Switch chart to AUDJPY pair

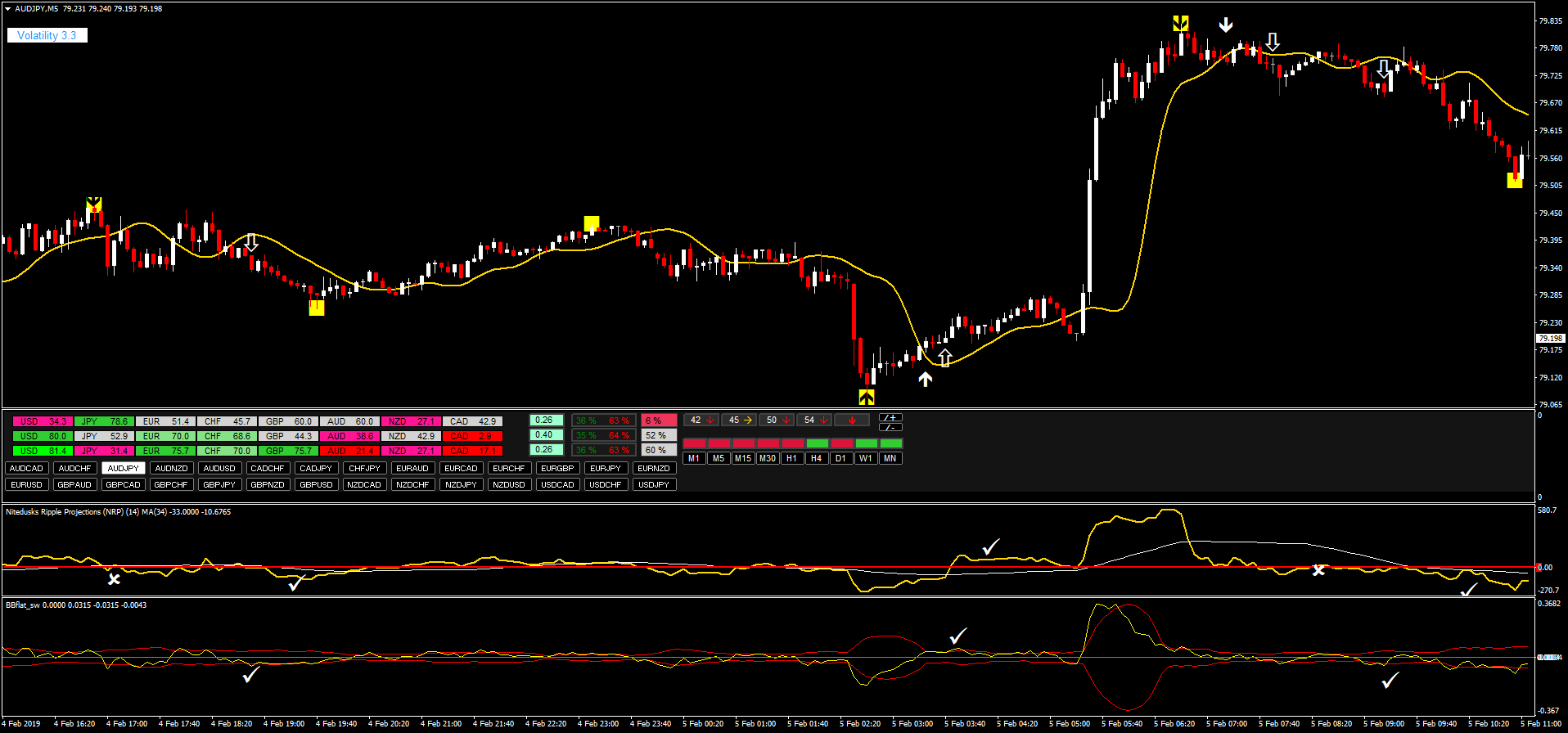tap(124, 469)
